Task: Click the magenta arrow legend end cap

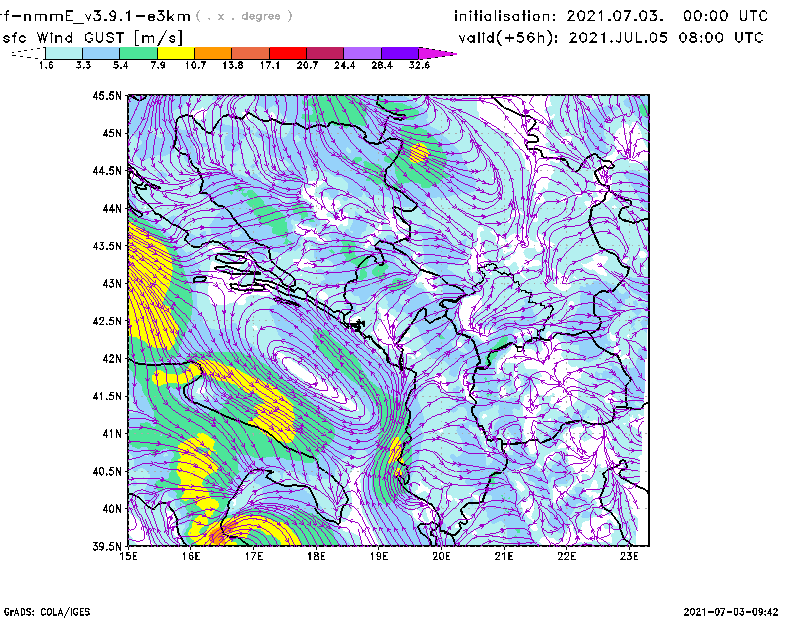Action: pyautogui.click(x=437, y=53)
